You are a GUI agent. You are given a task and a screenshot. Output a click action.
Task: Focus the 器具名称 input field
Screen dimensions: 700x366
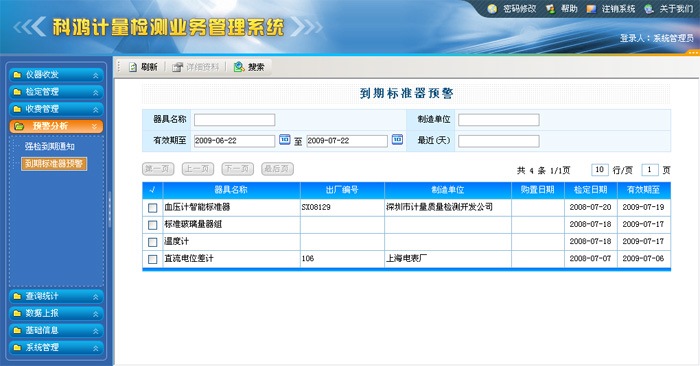pyautogui.click(x=234, y=120)
